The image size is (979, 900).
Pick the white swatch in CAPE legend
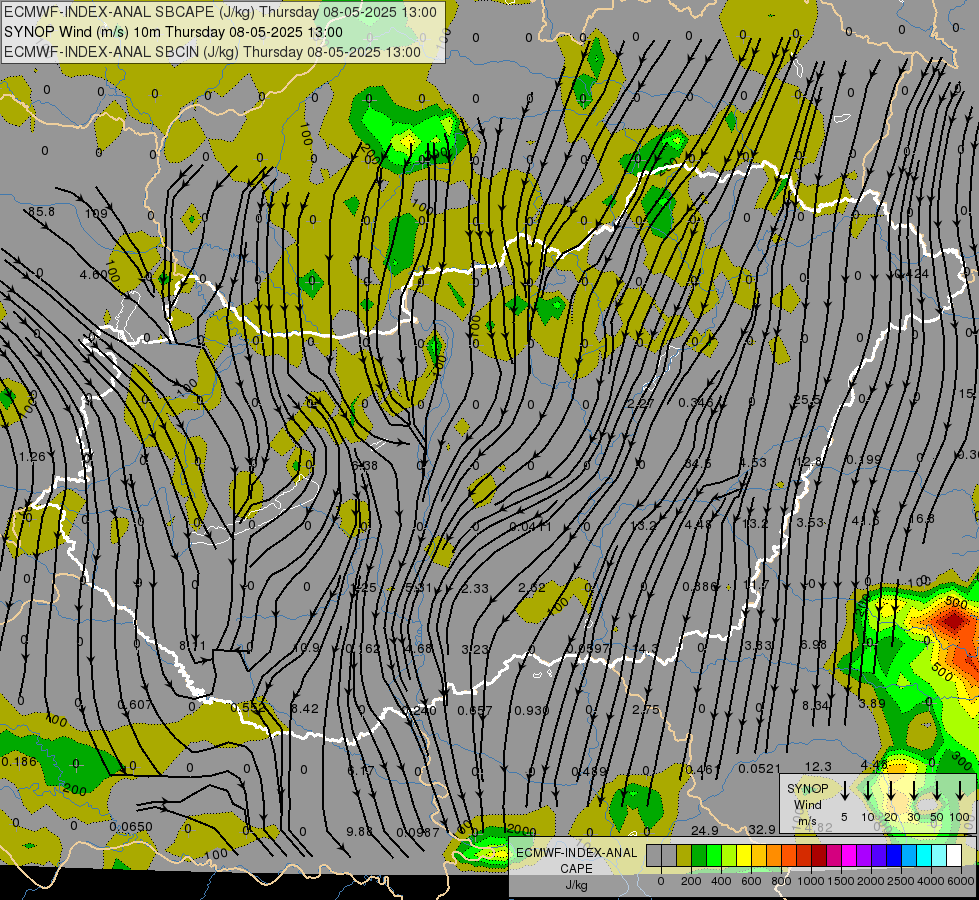[x=953, y=856]
